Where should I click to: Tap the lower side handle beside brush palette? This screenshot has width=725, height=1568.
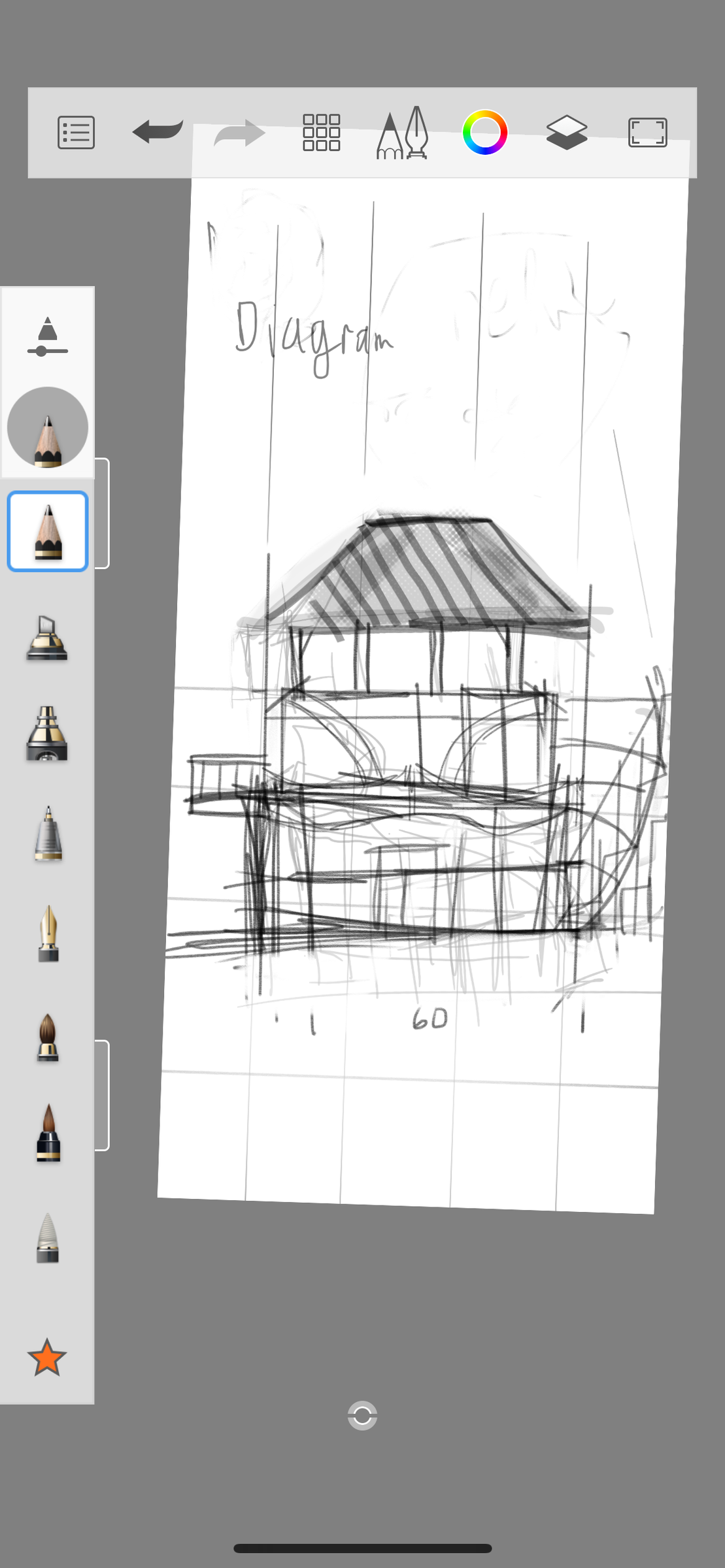tap(102, 1095)
